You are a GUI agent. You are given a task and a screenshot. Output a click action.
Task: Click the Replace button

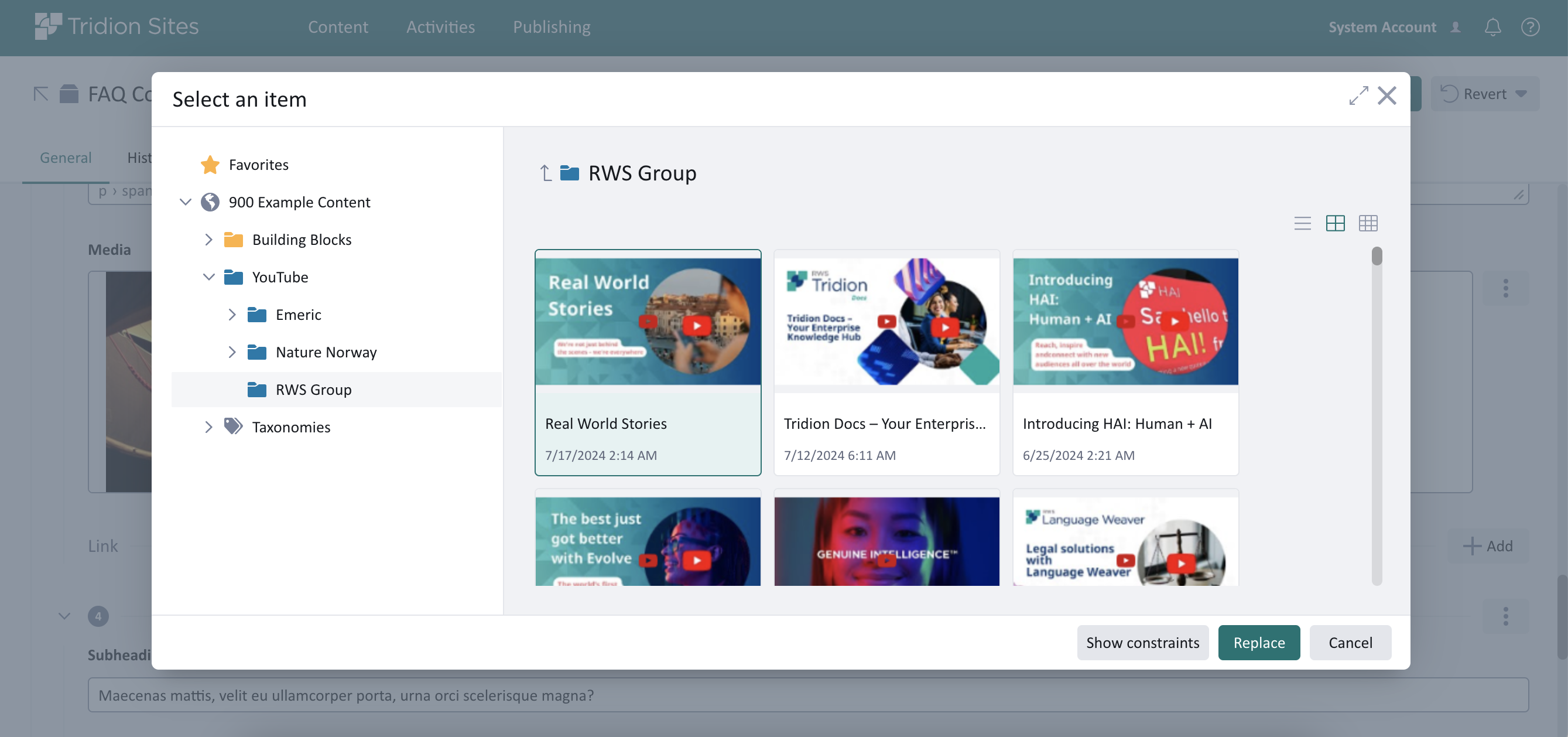(x=1259, y=643)
